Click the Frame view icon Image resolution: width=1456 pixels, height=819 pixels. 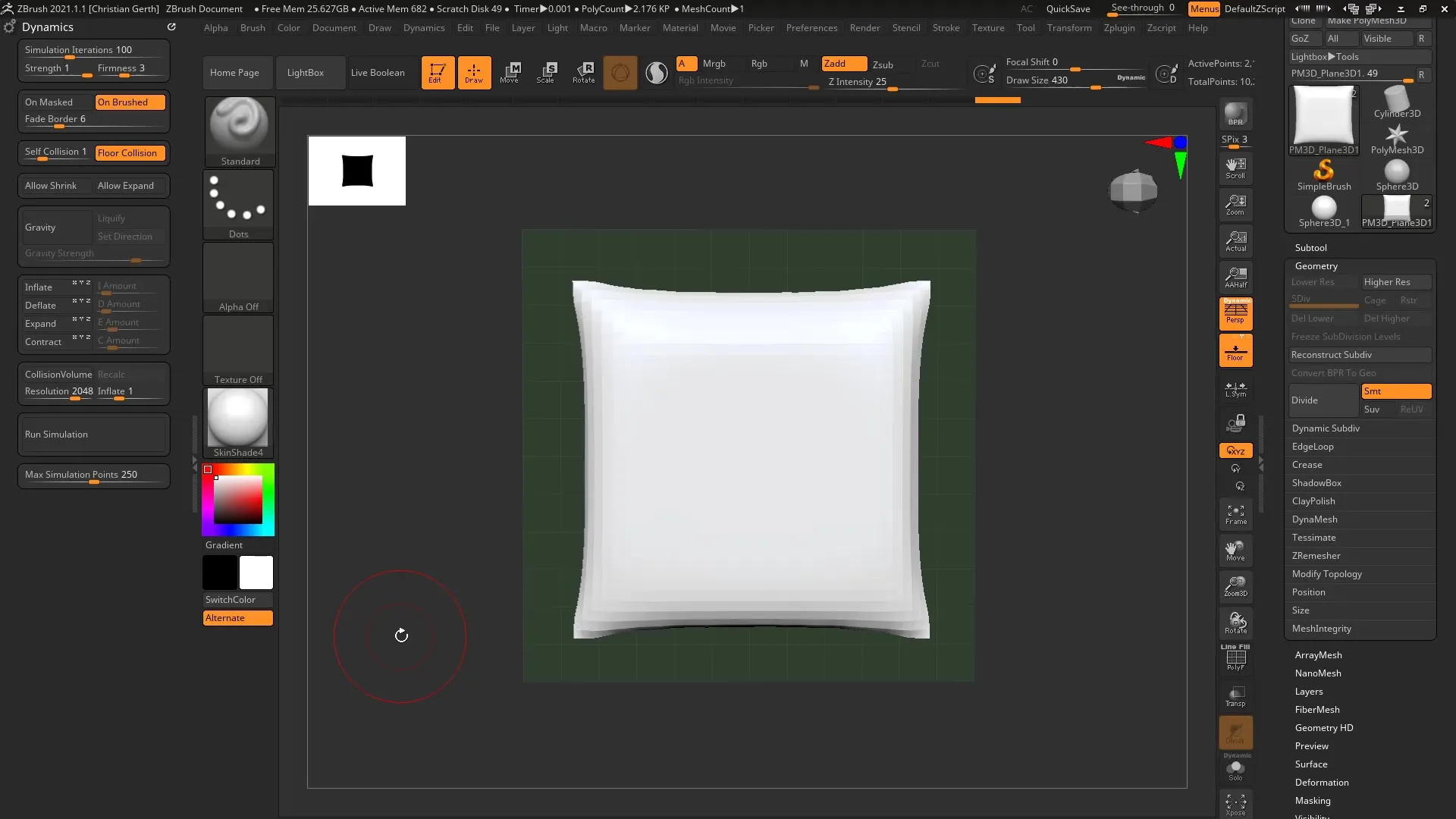pos(1235,514)
